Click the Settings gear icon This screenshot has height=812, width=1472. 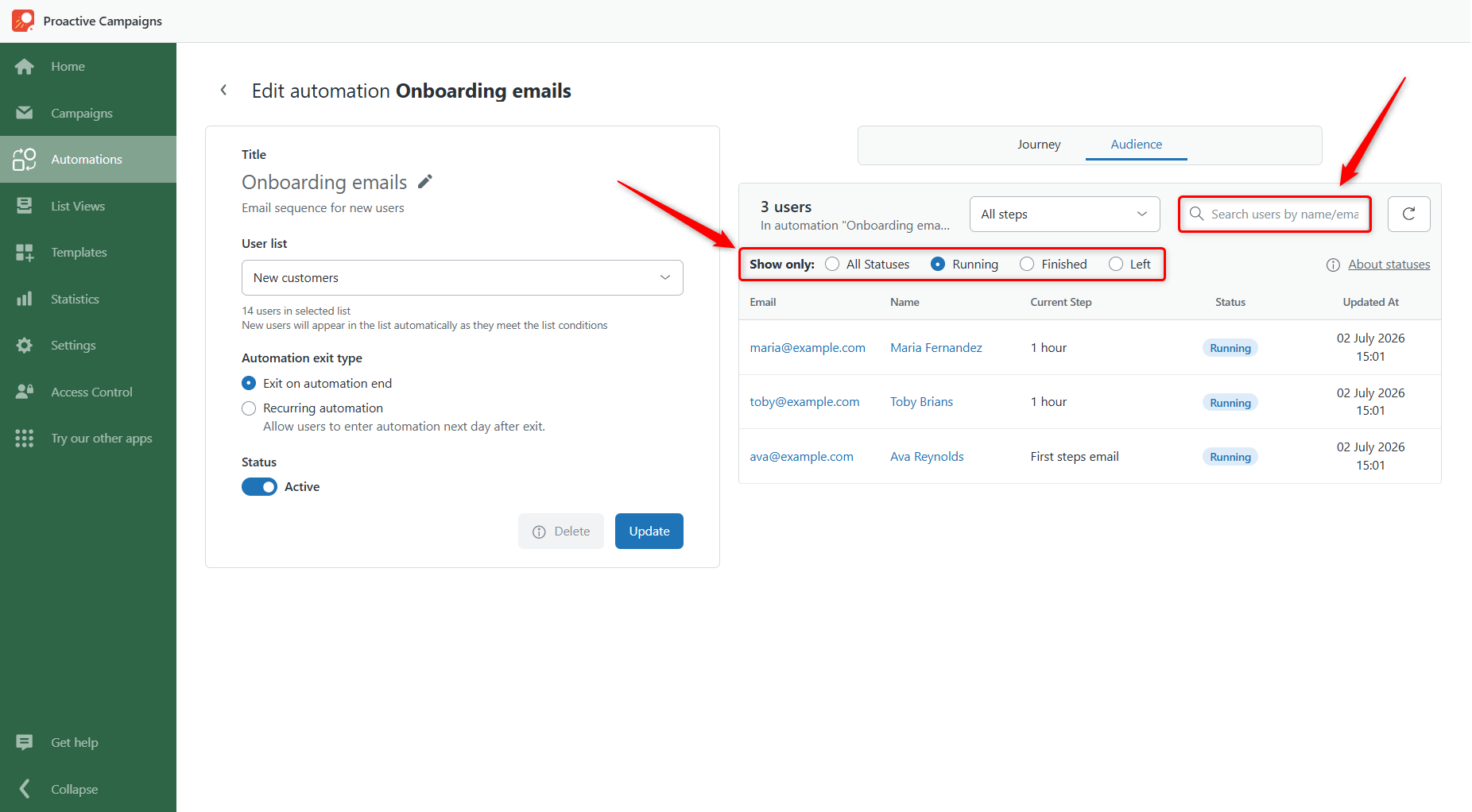coord(25,346)
